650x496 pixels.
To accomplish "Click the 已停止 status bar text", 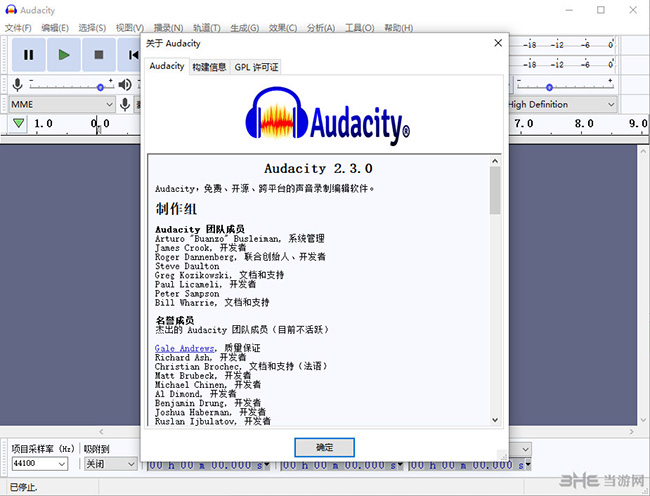I will pyautogui.click(x=23, y=487).
